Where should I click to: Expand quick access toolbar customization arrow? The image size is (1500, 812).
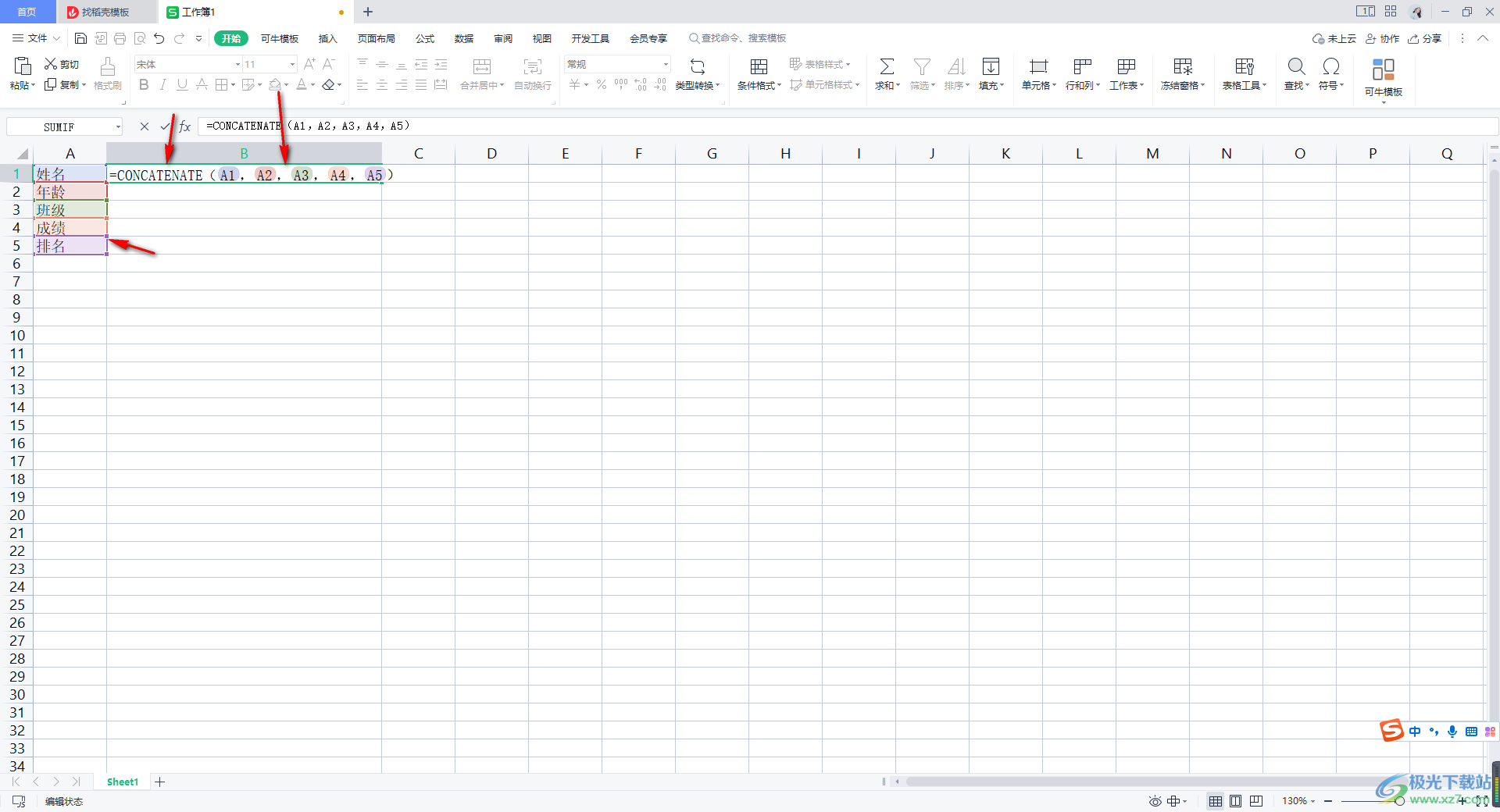[198, 38]
